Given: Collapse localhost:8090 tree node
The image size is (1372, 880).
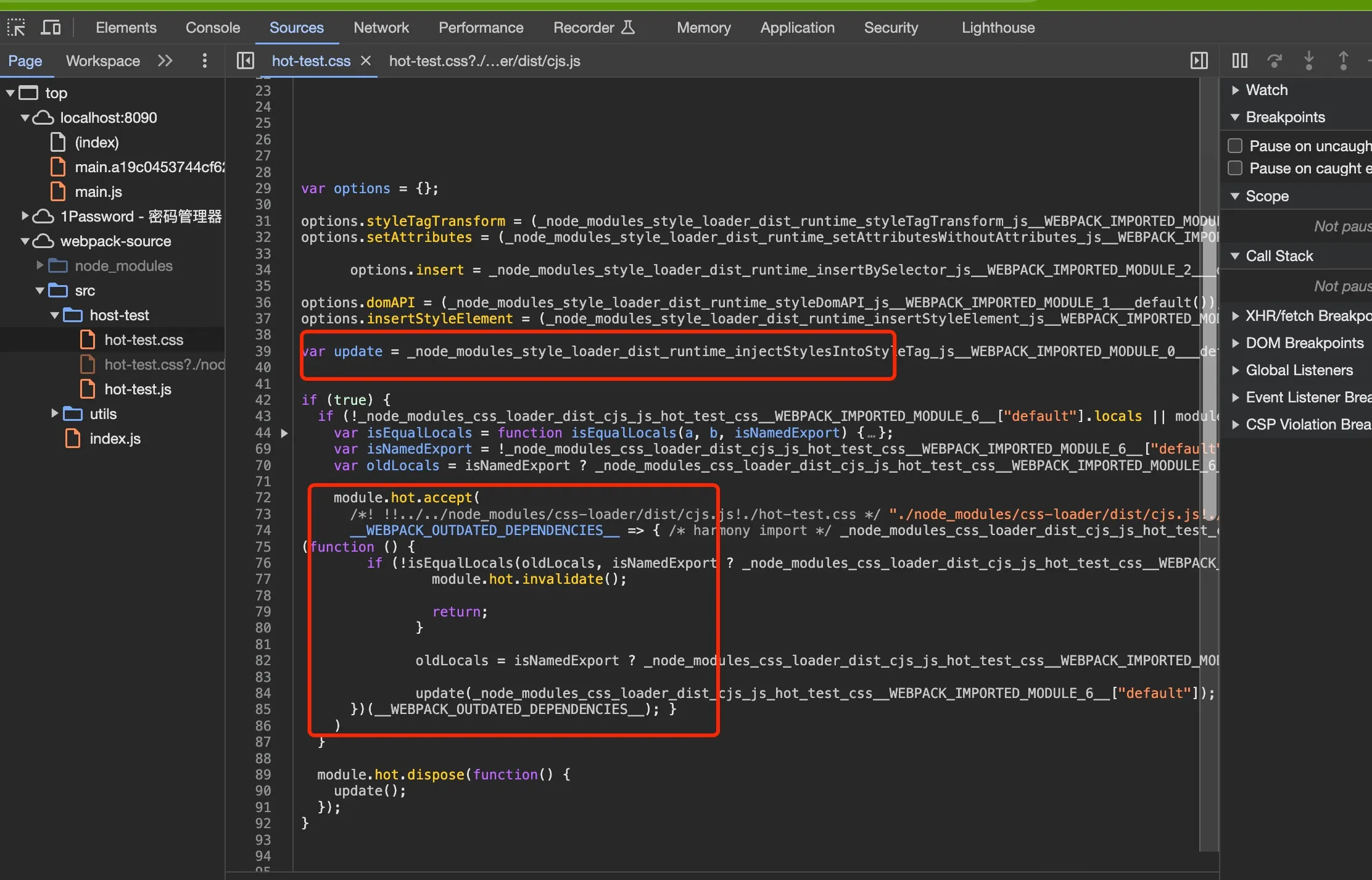Looking at the screenshot, I should tap(25, 118).
